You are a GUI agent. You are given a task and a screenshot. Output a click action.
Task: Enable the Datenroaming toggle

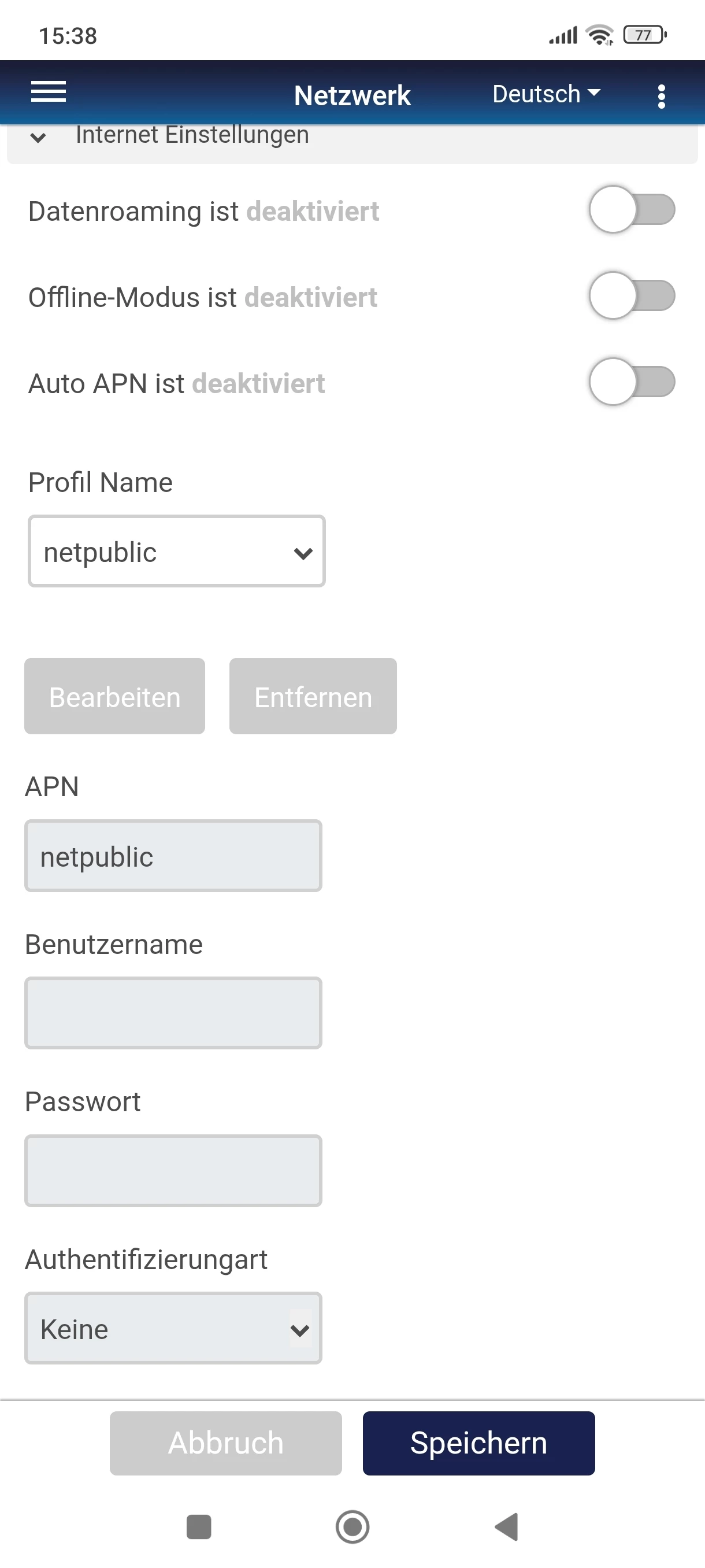pyautogui.click(x=632, y=210)
